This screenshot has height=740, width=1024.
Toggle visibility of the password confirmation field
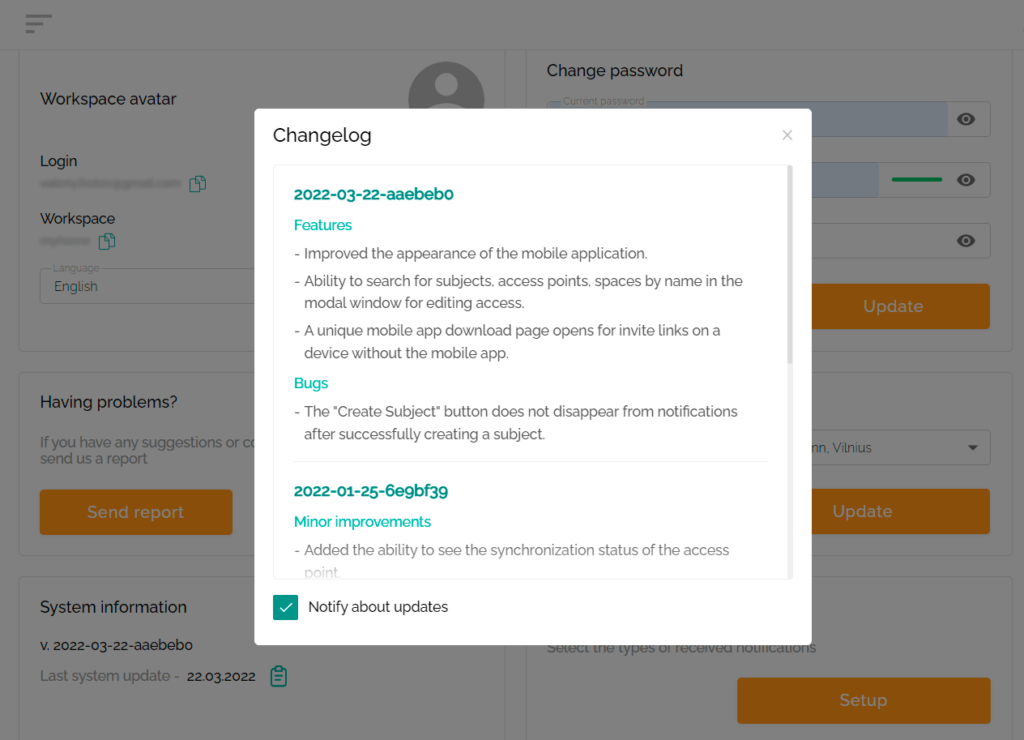click(965, 240)
